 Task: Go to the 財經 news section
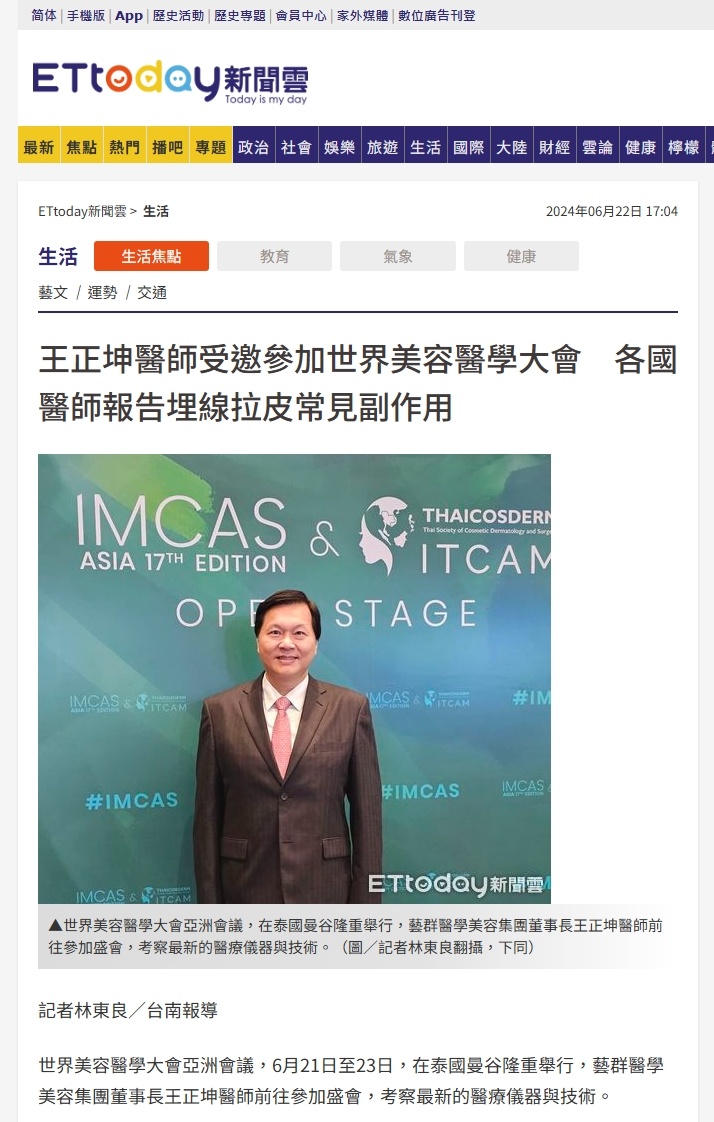click(x=554, y=147)
